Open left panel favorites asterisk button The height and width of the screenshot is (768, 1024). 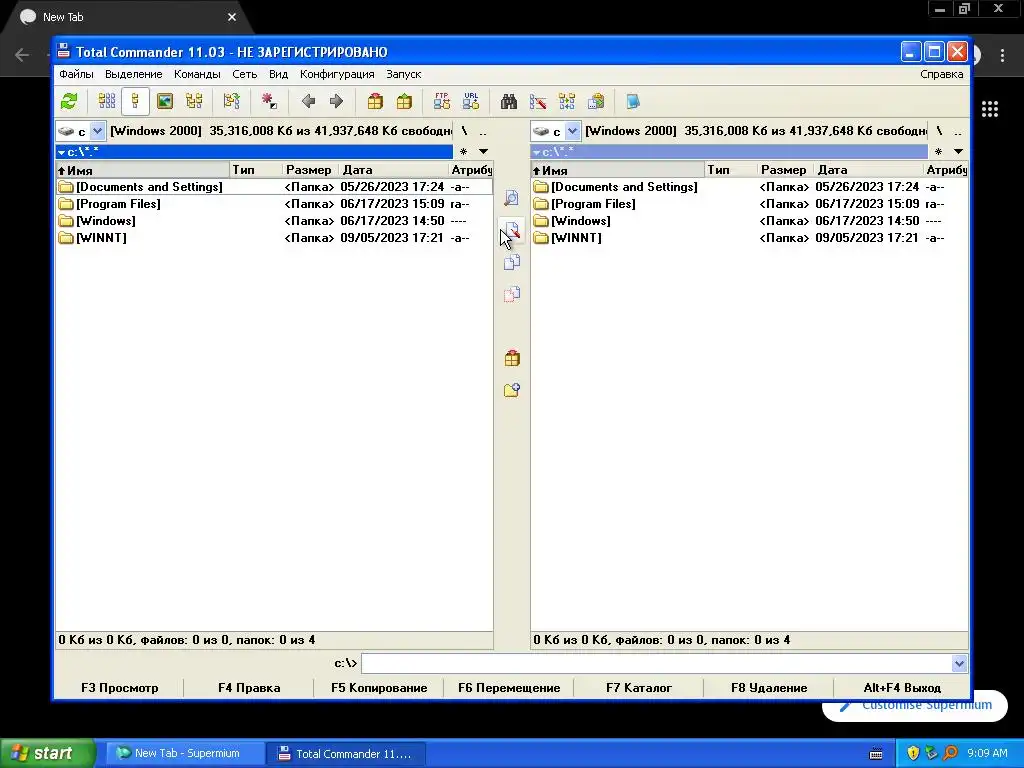point(463,152)
